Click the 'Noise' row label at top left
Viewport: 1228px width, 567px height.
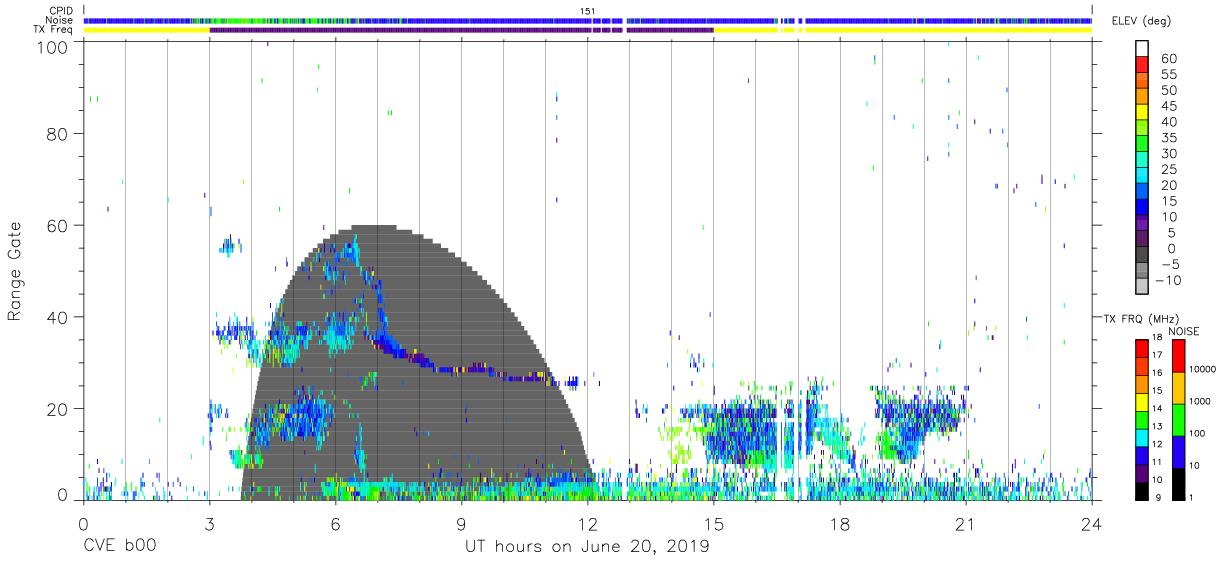click(60, 20)
